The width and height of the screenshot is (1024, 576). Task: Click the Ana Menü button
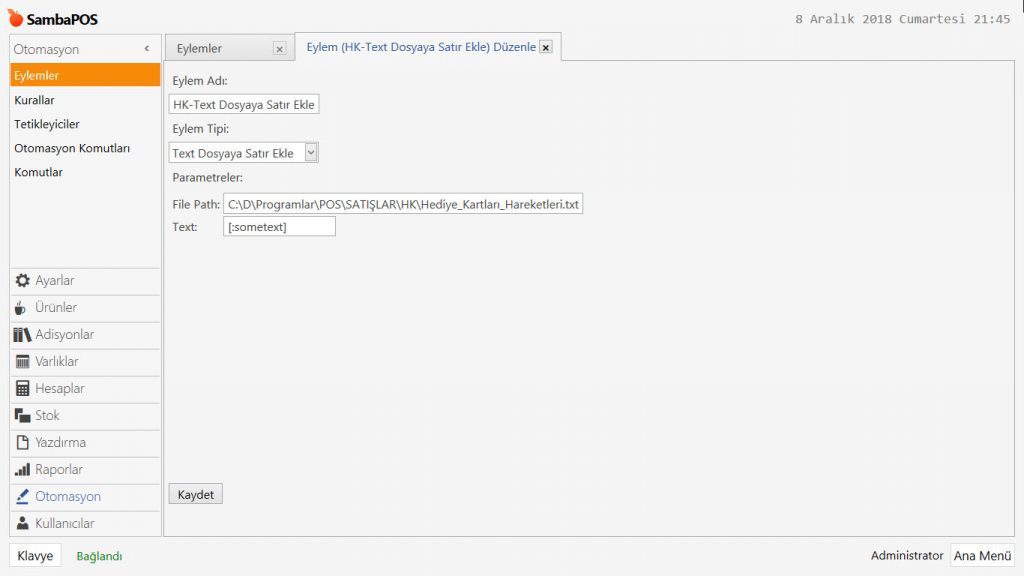(982, 556)
